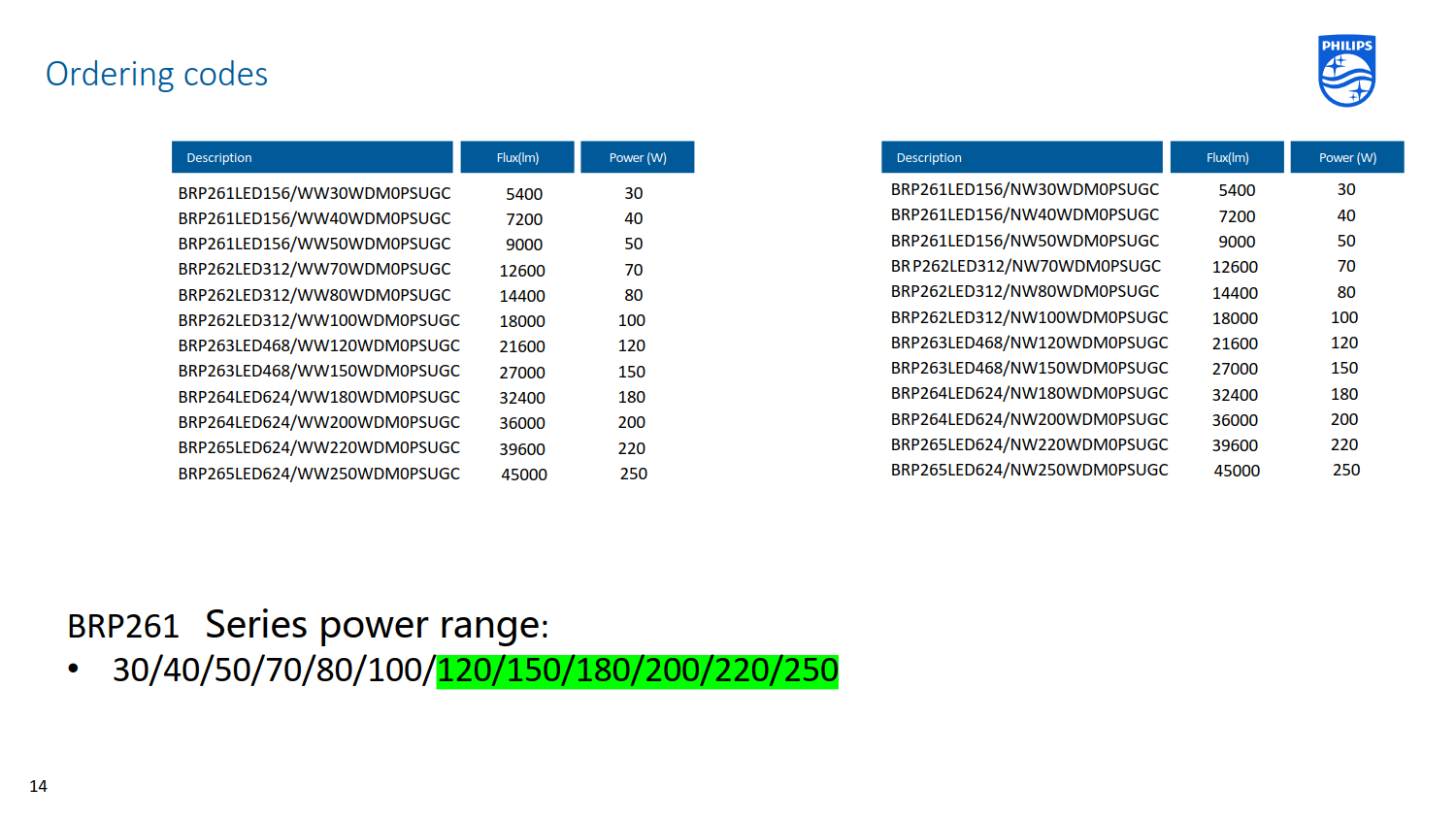1456x819 pixels.
Task: Click the Description header of the WW codes table
Action: (313, 157)
